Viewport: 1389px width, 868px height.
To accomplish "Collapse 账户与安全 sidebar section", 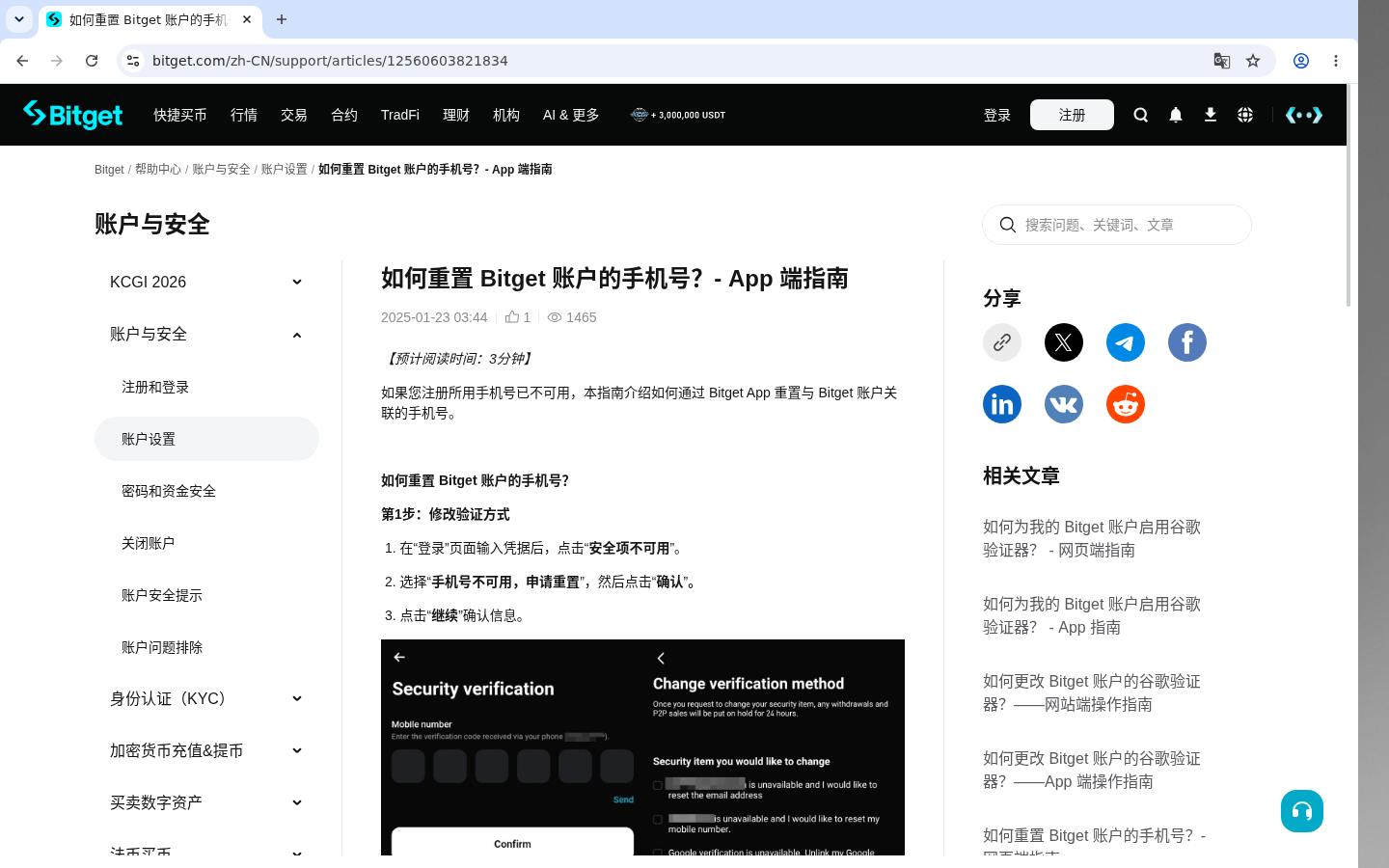I will coord(206,334).
